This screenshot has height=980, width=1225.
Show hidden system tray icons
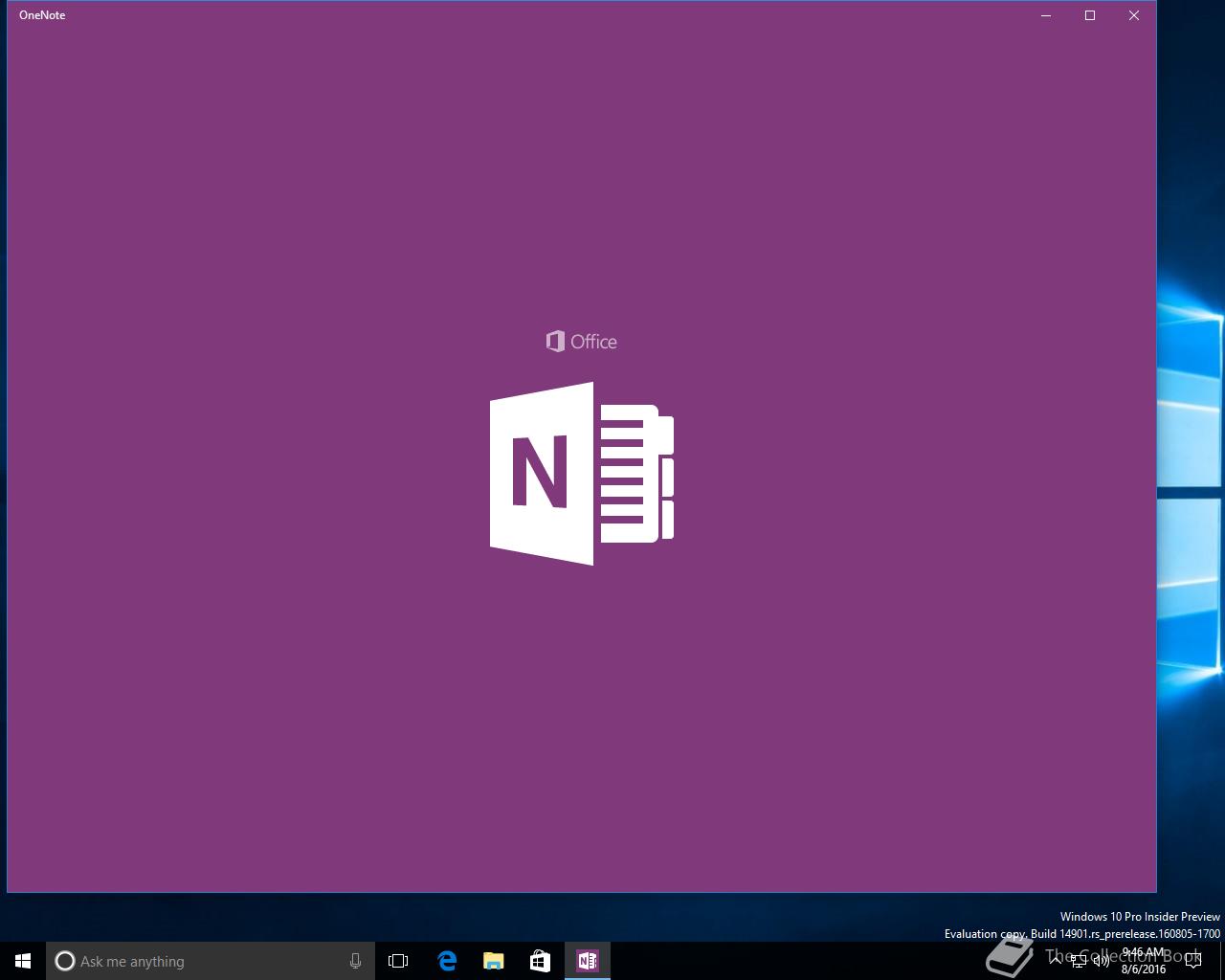click(1056, 961)
